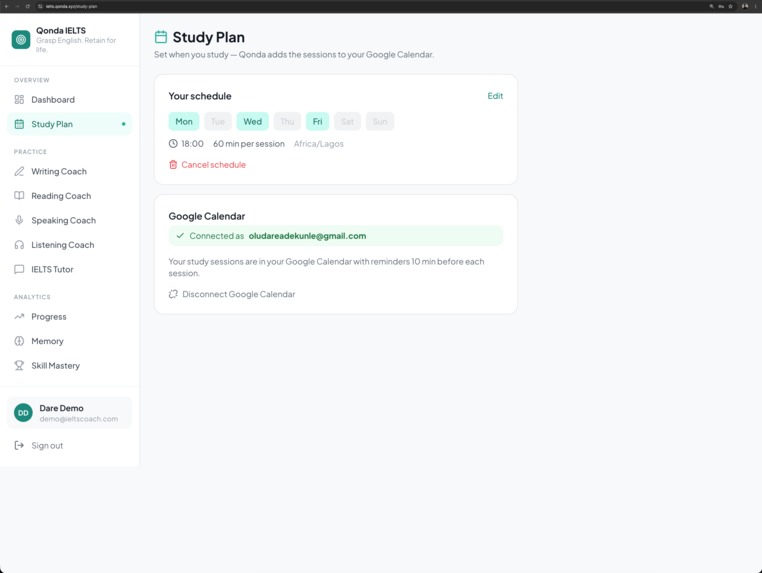The image size is (762, 573).
Task: Navigate to Listening Coach
Action: click(69, 244)
